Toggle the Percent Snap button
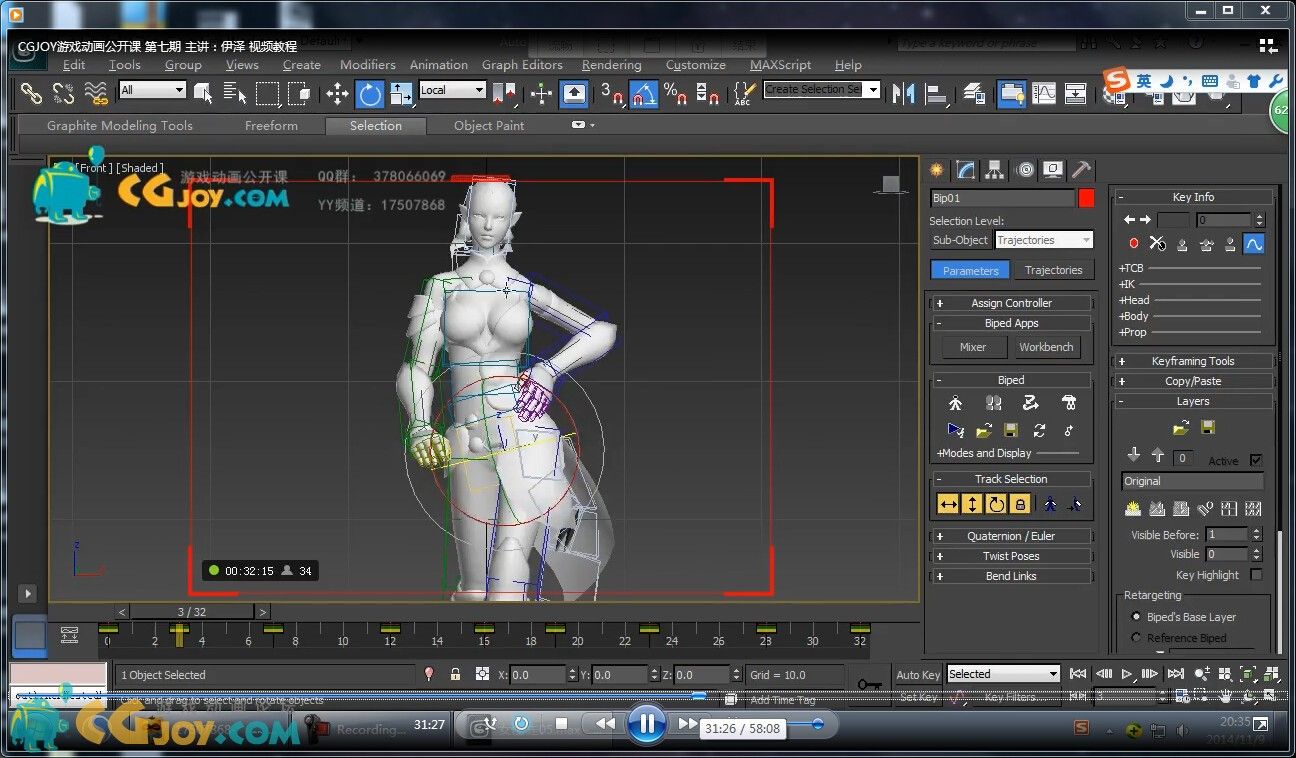 pyautogui.click(x=676, y=94)
